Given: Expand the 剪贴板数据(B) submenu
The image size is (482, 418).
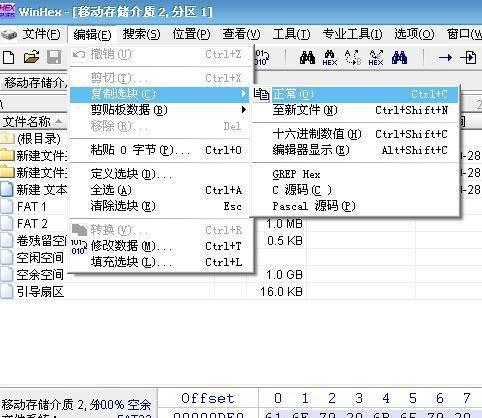Looking at the screenshot, I should tap(160, 110).
